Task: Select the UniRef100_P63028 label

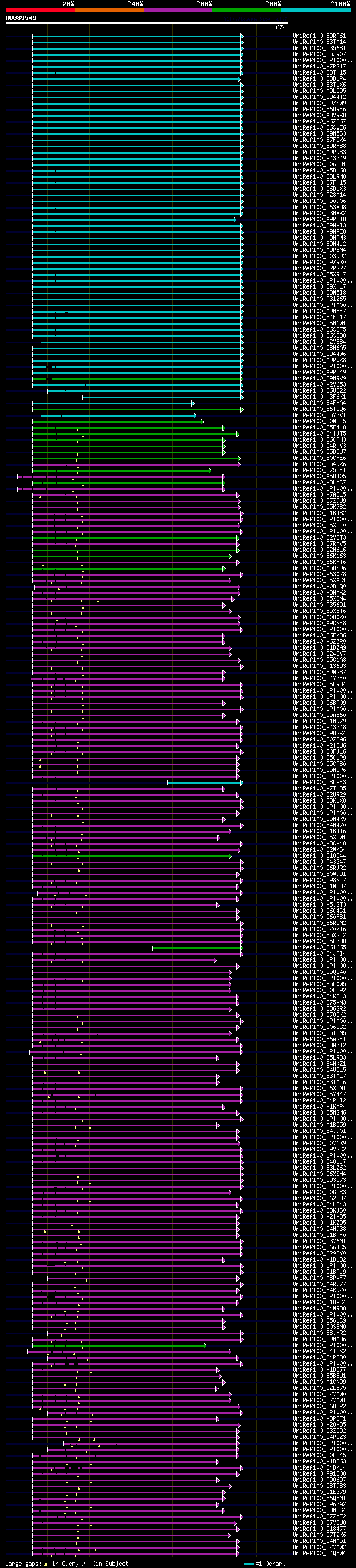Action: pyautogui.click(x=319, y=574)
